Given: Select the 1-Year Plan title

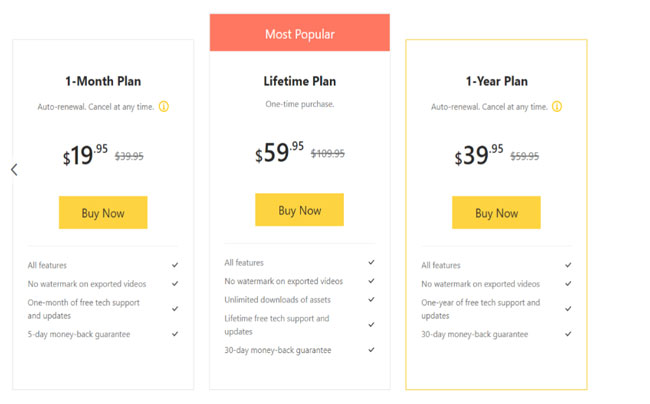Looking at the screenshot, I should click(497, 81).
